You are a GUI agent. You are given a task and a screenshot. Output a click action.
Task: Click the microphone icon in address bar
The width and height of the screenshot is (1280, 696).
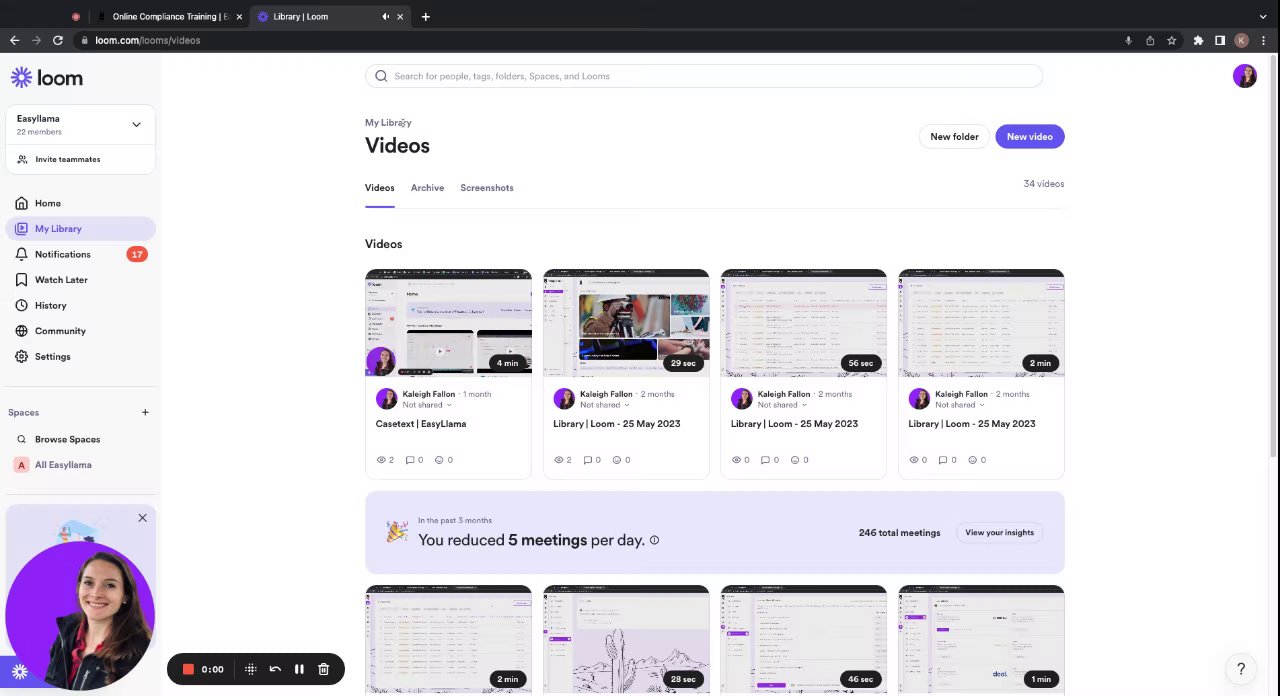tap(1128, 40)
